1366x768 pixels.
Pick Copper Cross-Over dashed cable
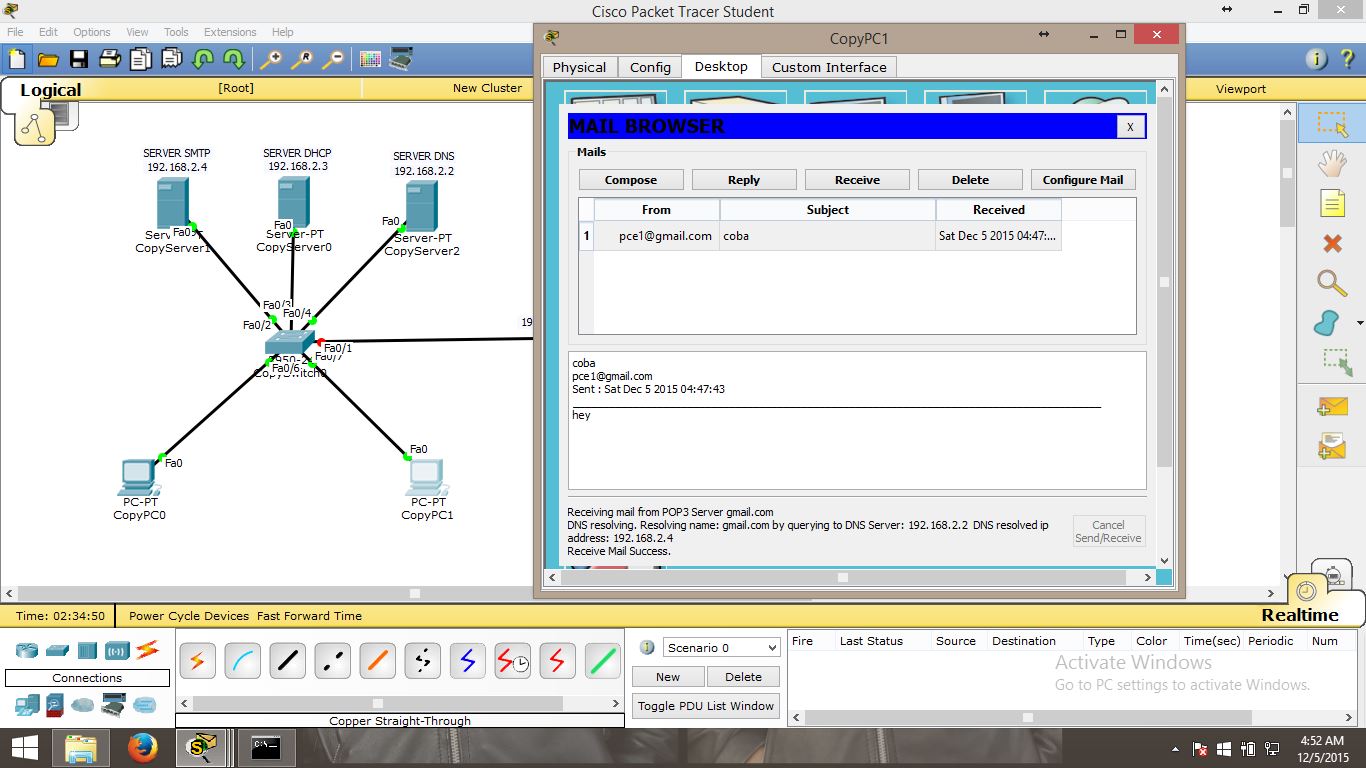click(332, 661)
